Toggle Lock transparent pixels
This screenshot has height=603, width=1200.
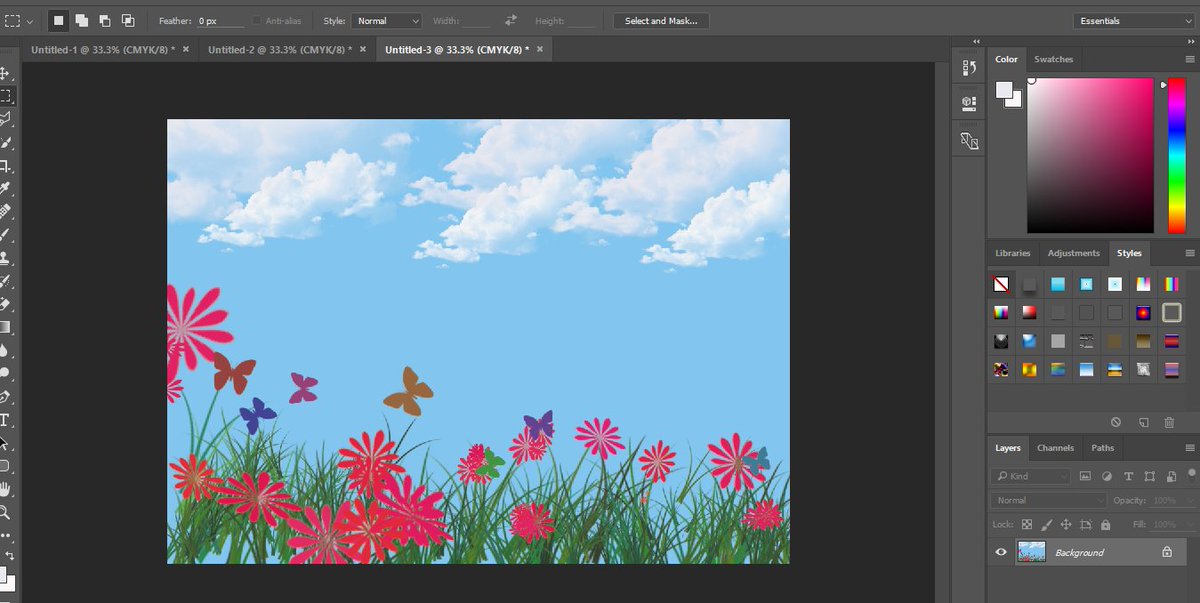[1027, 524]
